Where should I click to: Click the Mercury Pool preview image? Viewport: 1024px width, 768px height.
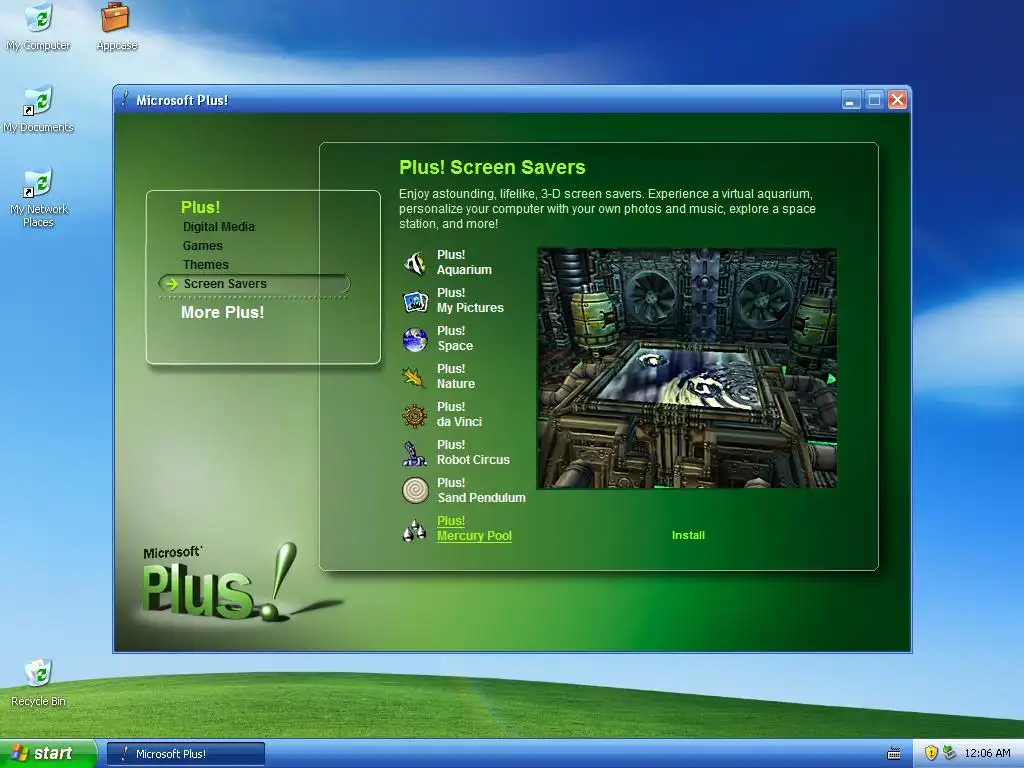pos(687,368)
